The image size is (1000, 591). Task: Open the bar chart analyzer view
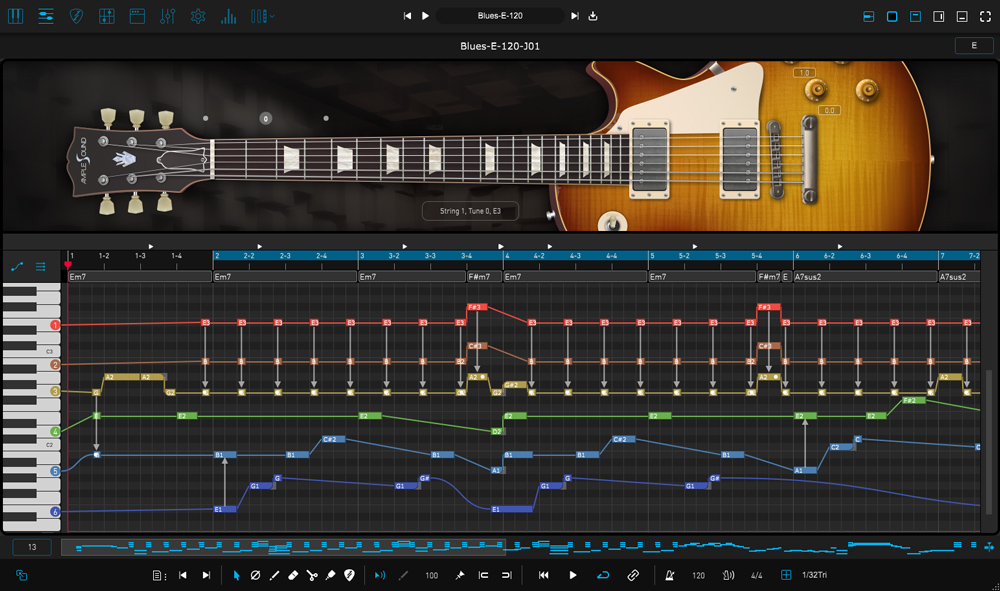pyautogui.click(x=229, y=16)
